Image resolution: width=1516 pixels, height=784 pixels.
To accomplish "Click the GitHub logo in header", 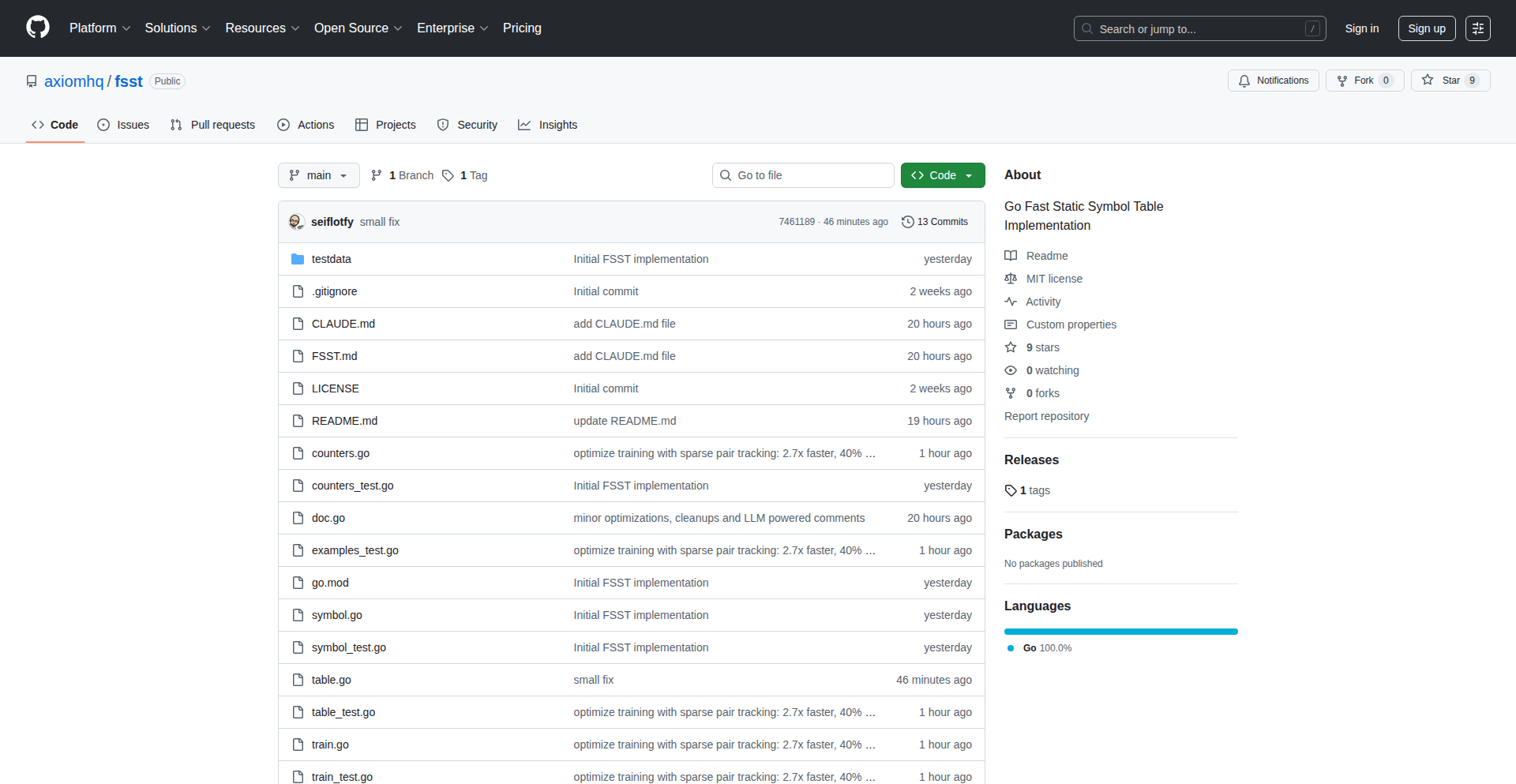I will [x=37, y=28].
